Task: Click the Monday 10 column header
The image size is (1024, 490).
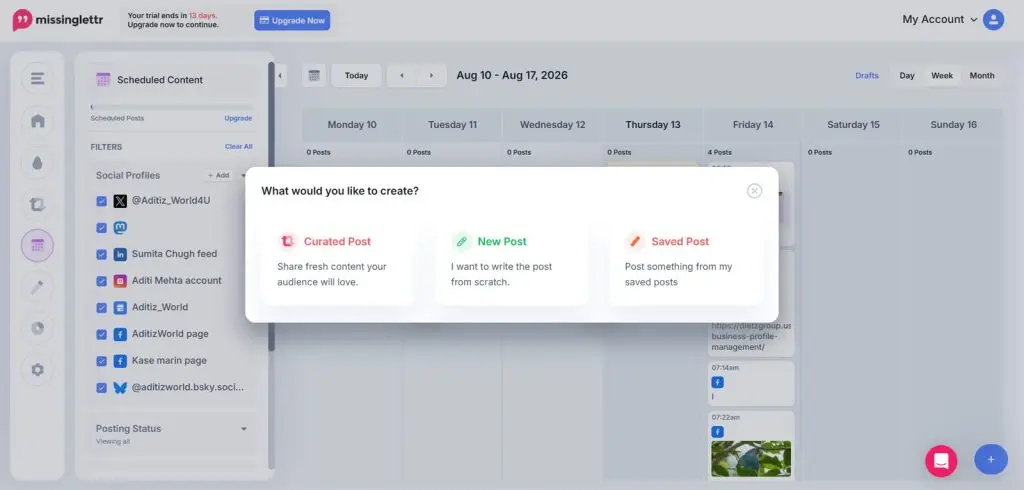Action: coord(352,124)
